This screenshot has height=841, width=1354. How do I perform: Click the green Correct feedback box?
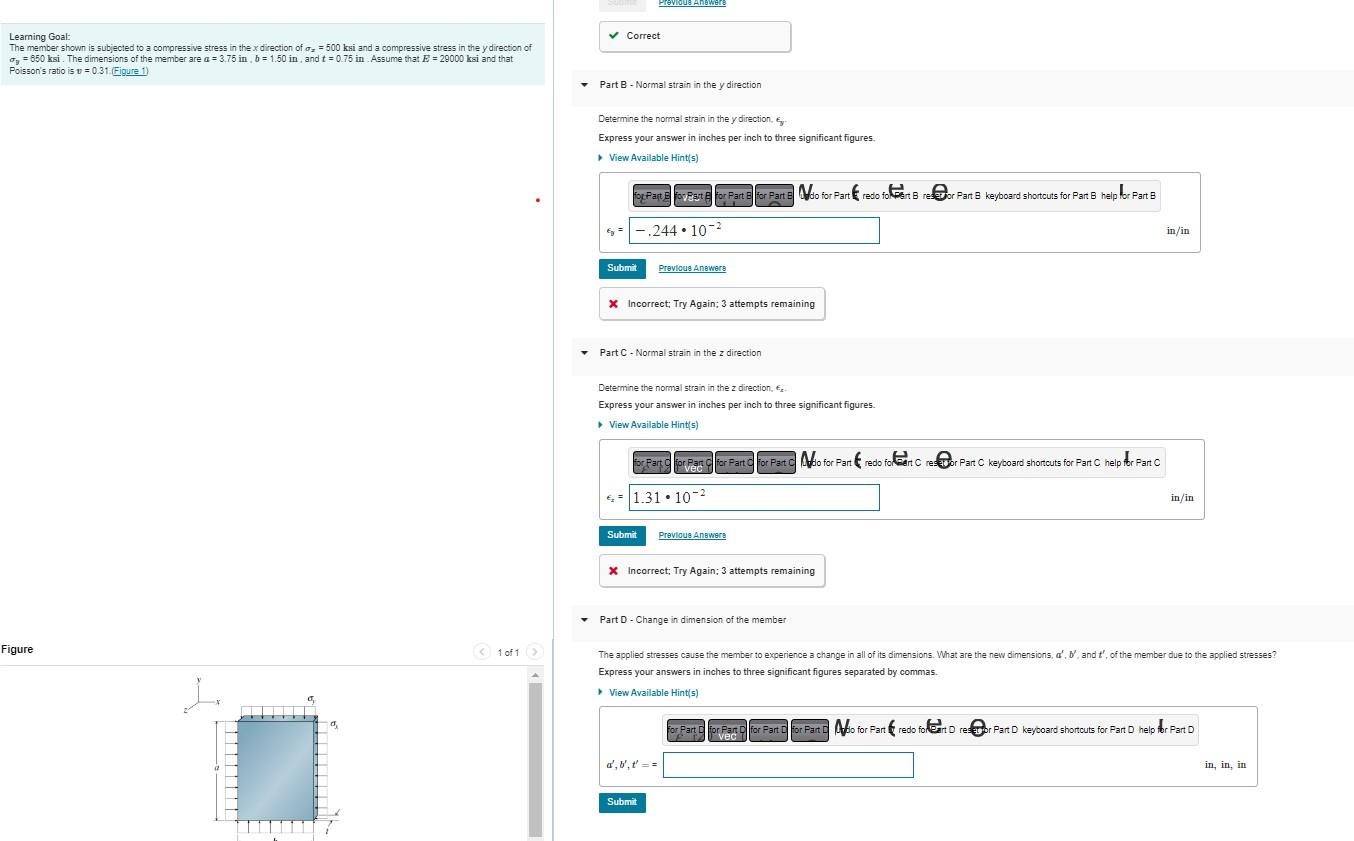click(x=695, y=36)
